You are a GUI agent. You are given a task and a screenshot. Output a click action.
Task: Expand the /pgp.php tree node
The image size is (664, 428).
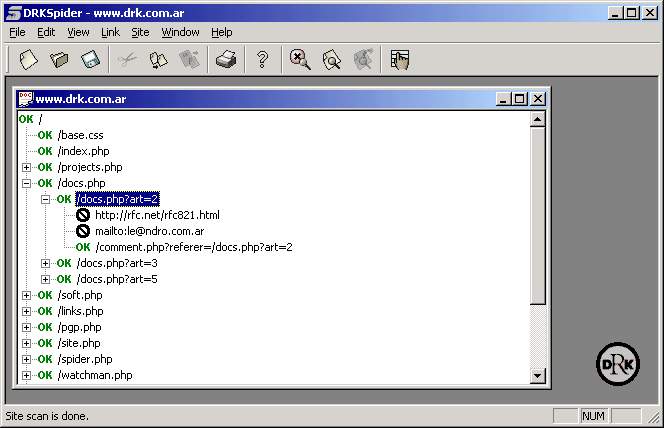pos(26,328)
